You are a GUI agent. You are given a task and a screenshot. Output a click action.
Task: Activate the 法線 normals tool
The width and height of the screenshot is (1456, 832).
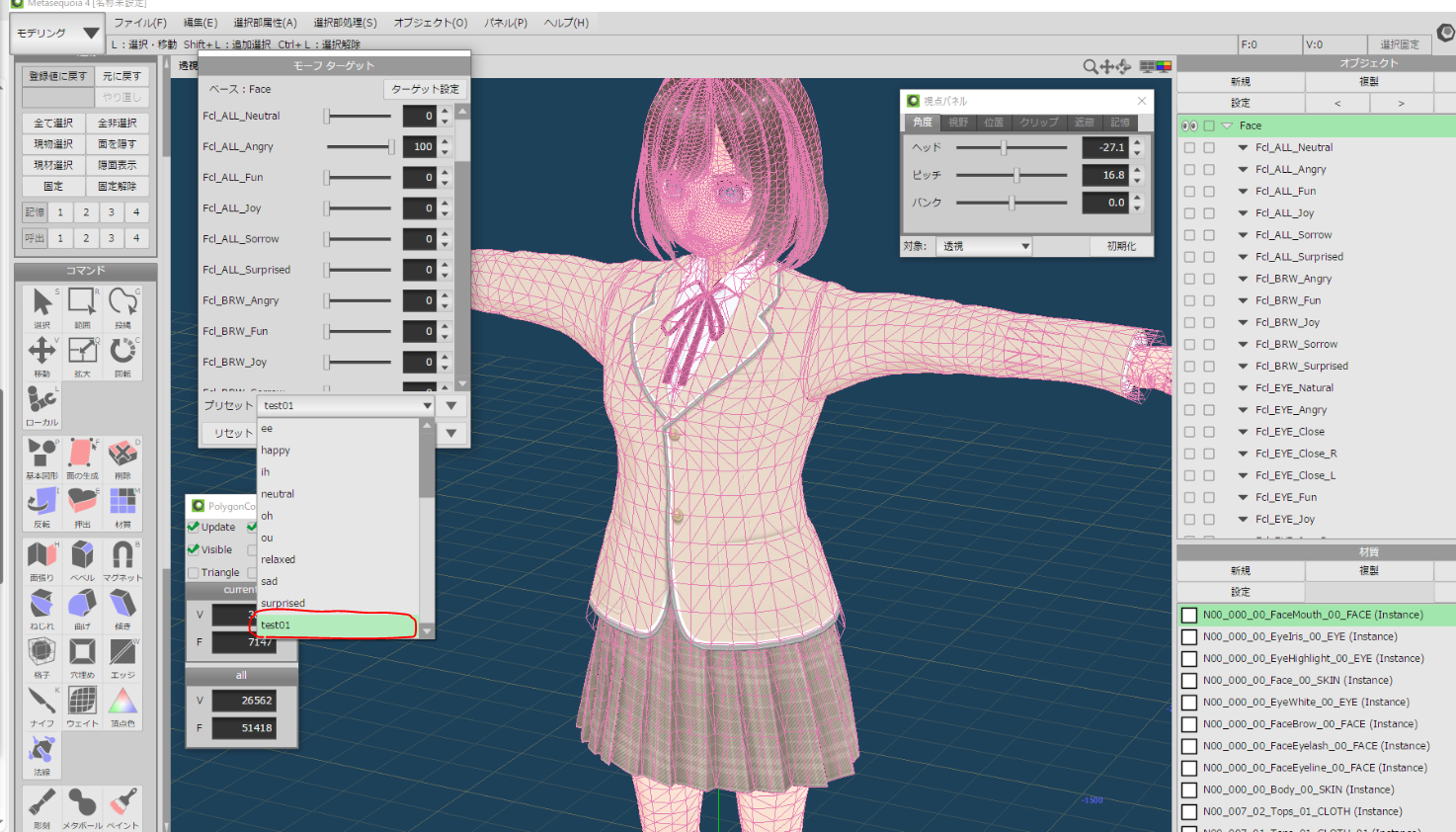[41, 755]
